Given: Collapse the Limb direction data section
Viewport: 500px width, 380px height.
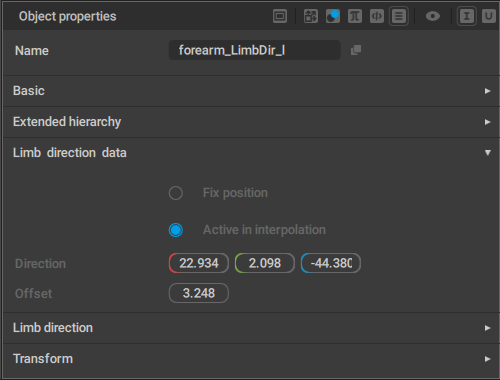Looking at the screenshot, I should point(251,153).
